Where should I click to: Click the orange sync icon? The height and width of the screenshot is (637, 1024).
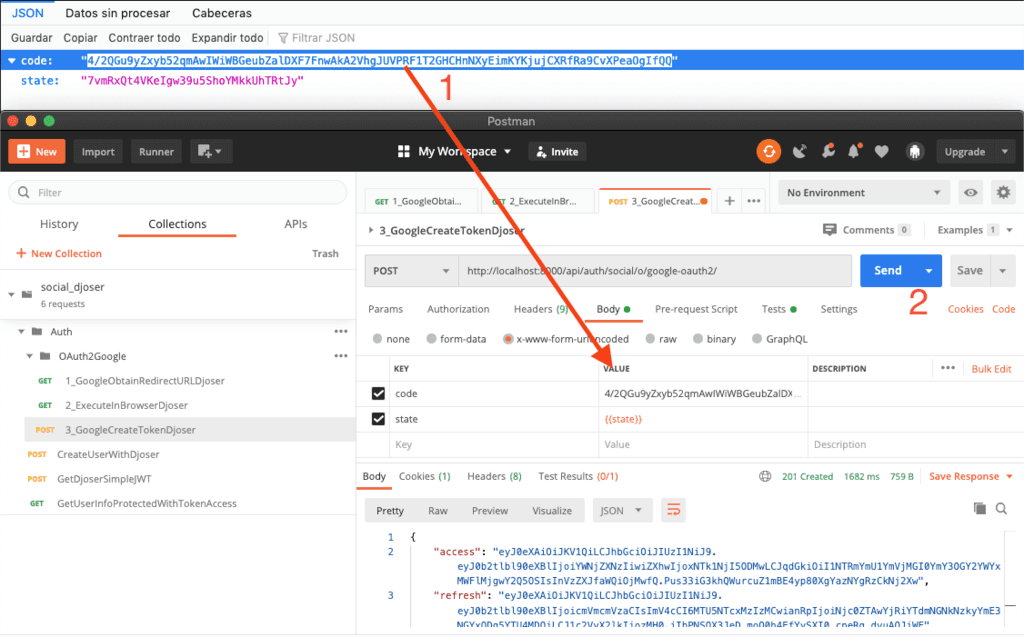point(768,152)
